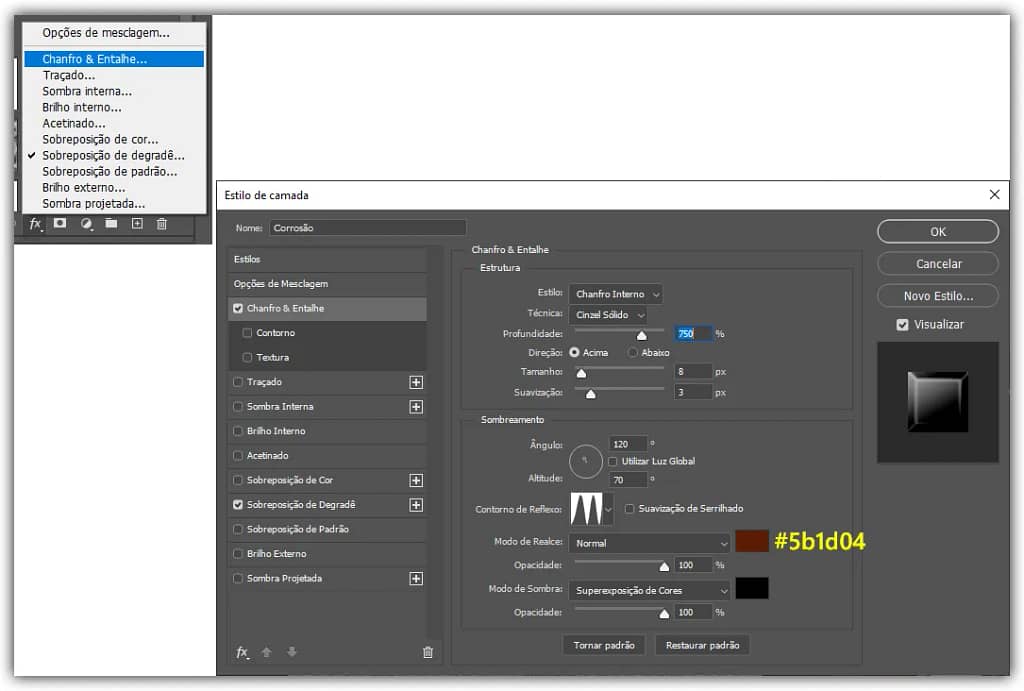Click the Profundidade field showing 750
Screen dimensions: 1024x691
(694, 334)
